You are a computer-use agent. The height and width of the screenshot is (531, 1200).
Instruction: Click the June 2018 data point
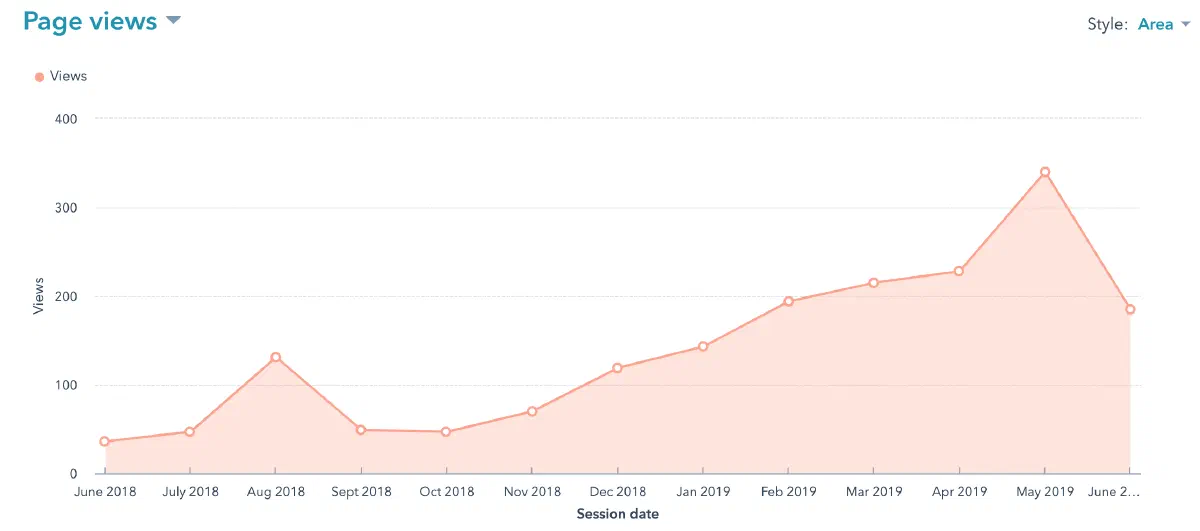tap(104, 441)
